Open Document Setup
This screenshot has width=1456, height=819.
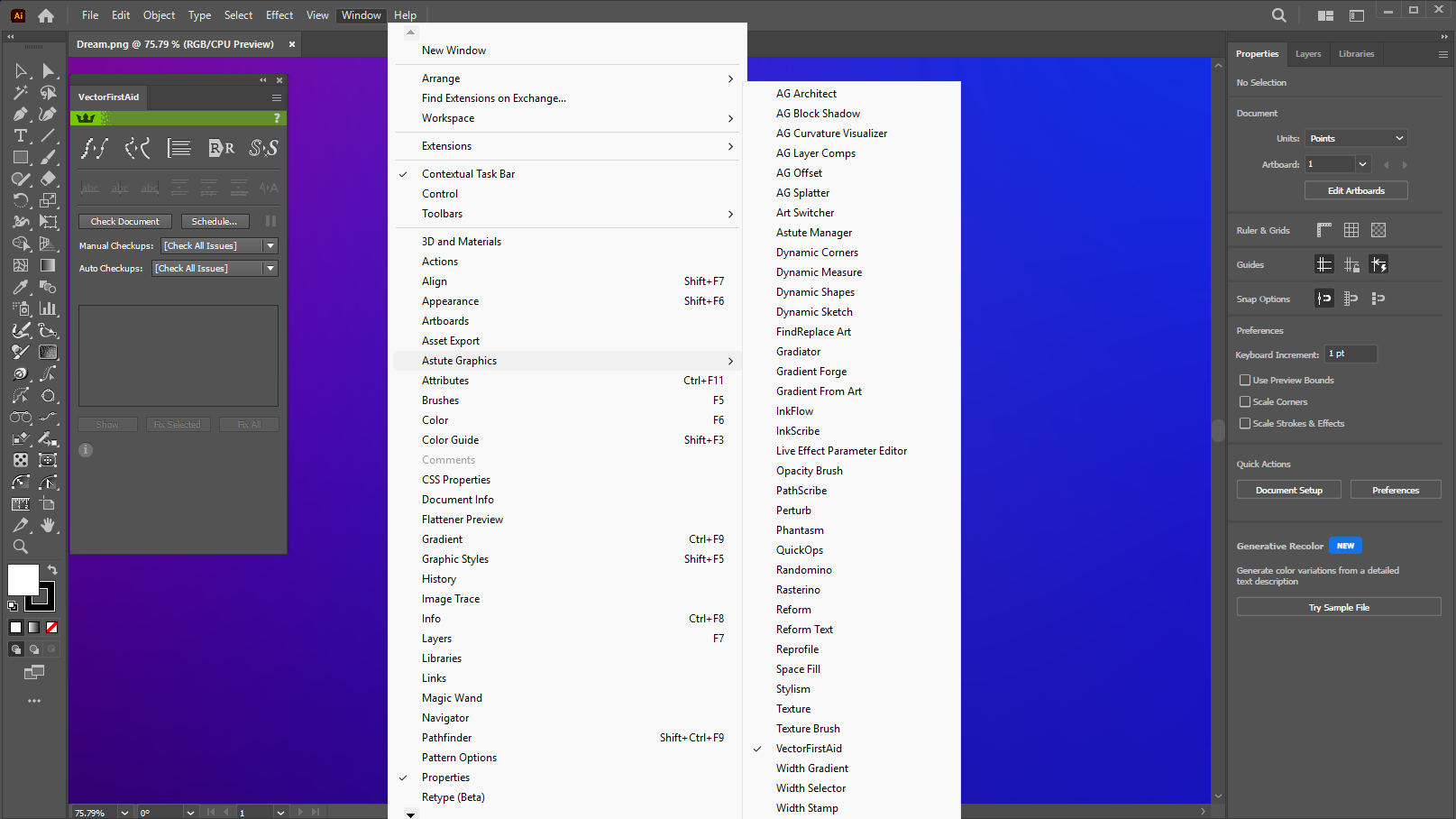click(x=1289, y=490)
